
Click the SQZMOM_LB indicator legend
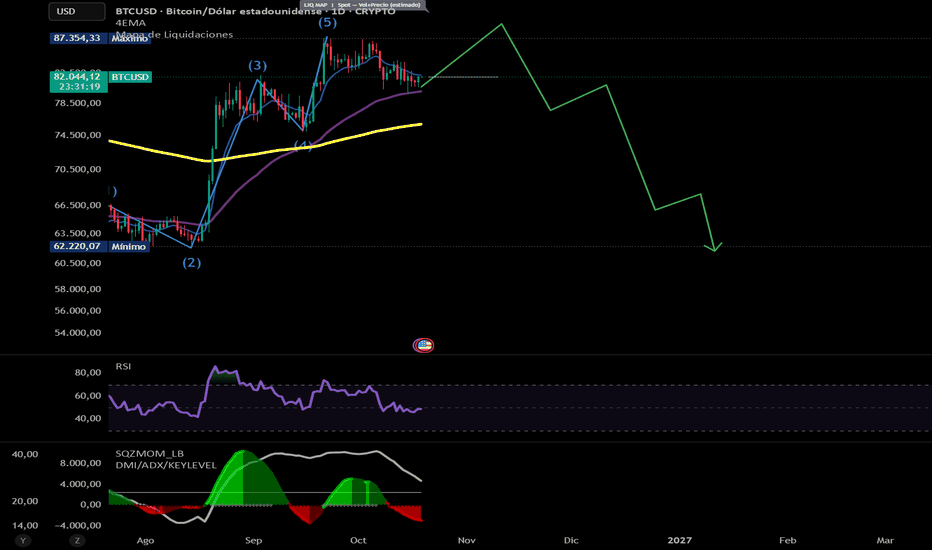150,454
